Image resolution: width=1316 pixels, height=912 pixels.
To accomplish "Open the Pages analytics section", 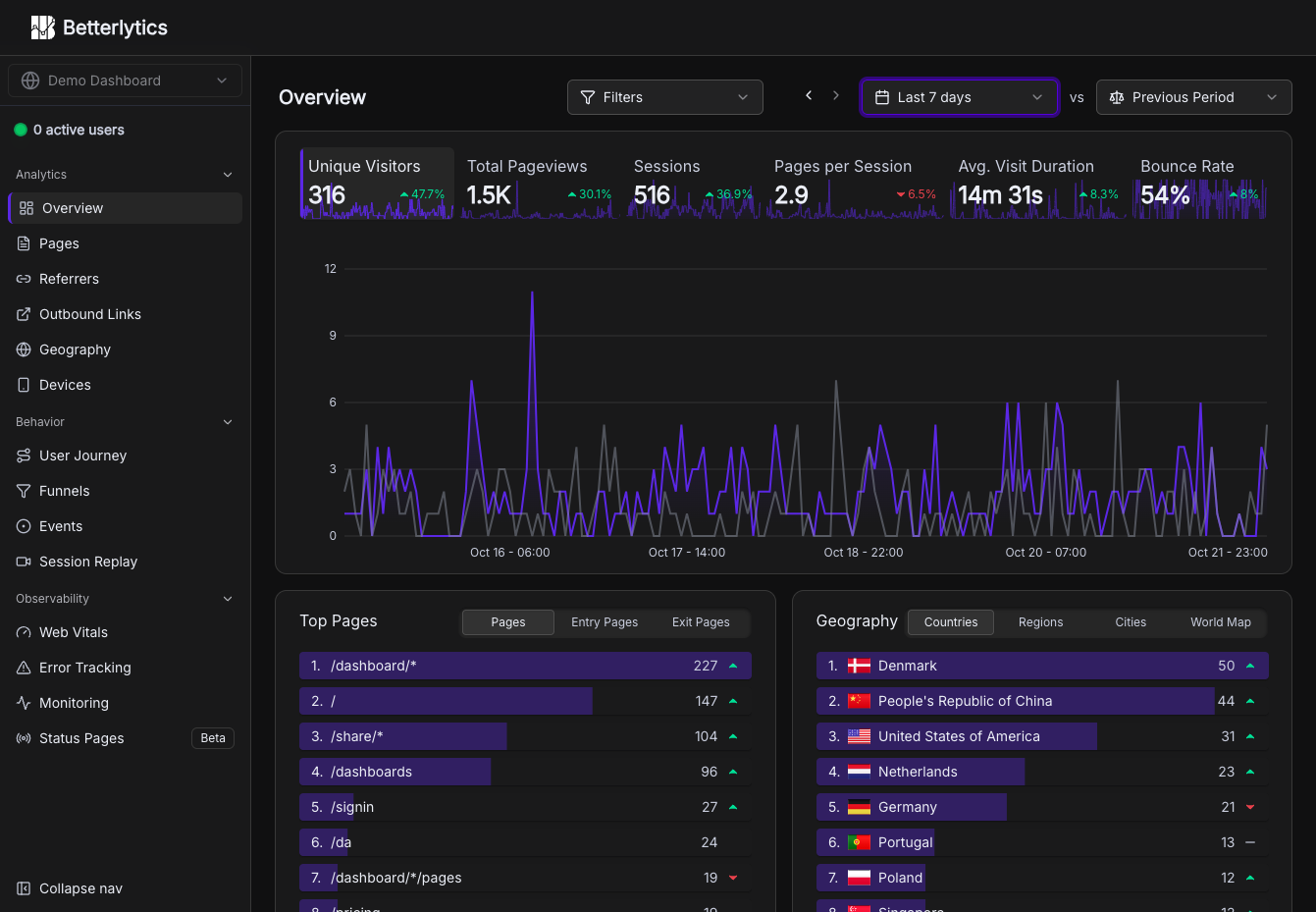I will point(125,243).
